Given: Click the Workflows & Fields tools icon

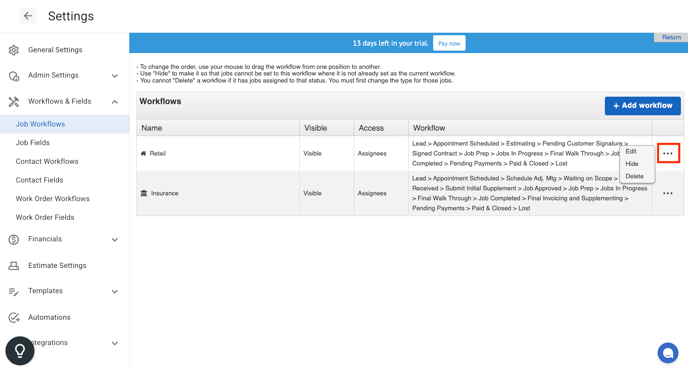Looking at the screenshot, I should [x=14, y=102].
